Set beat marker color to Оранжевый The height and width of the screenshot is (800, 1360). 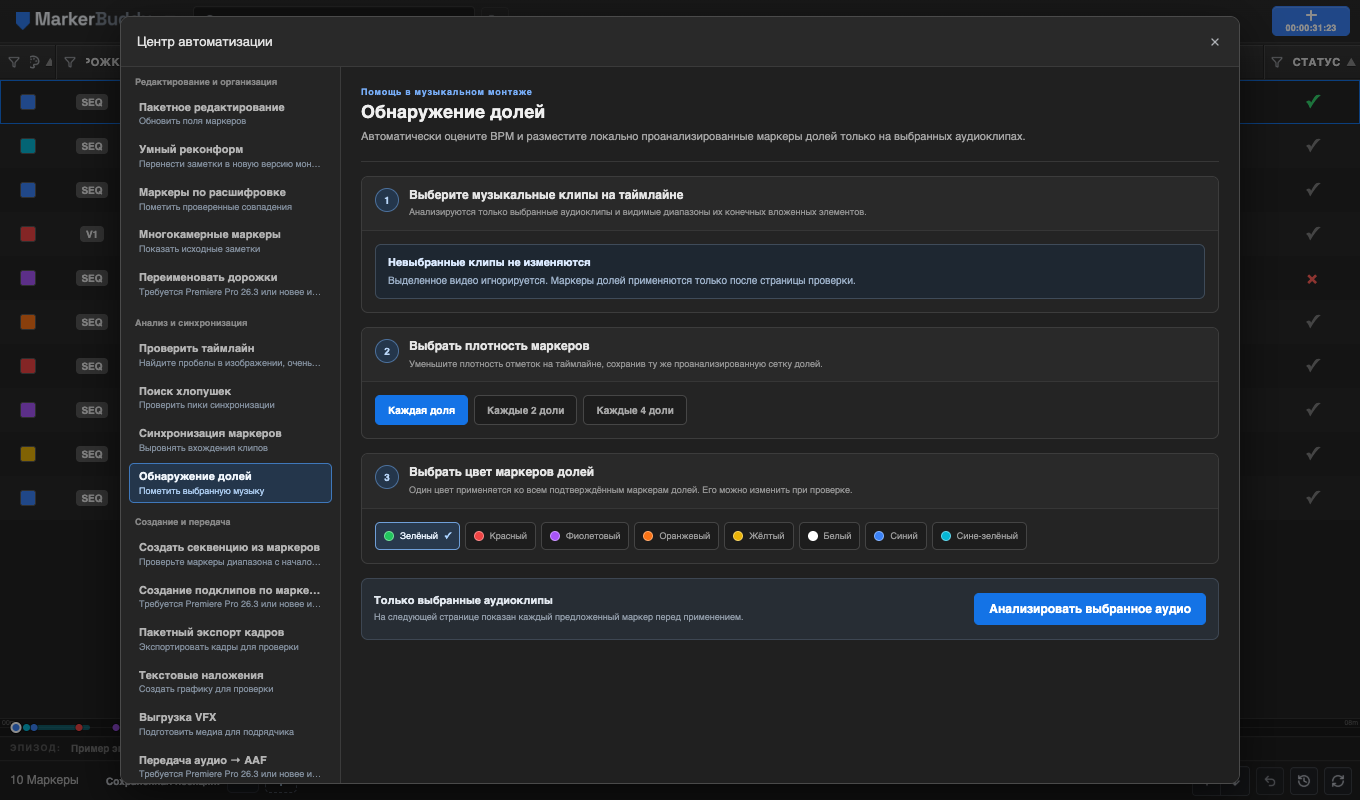point(676,536)
